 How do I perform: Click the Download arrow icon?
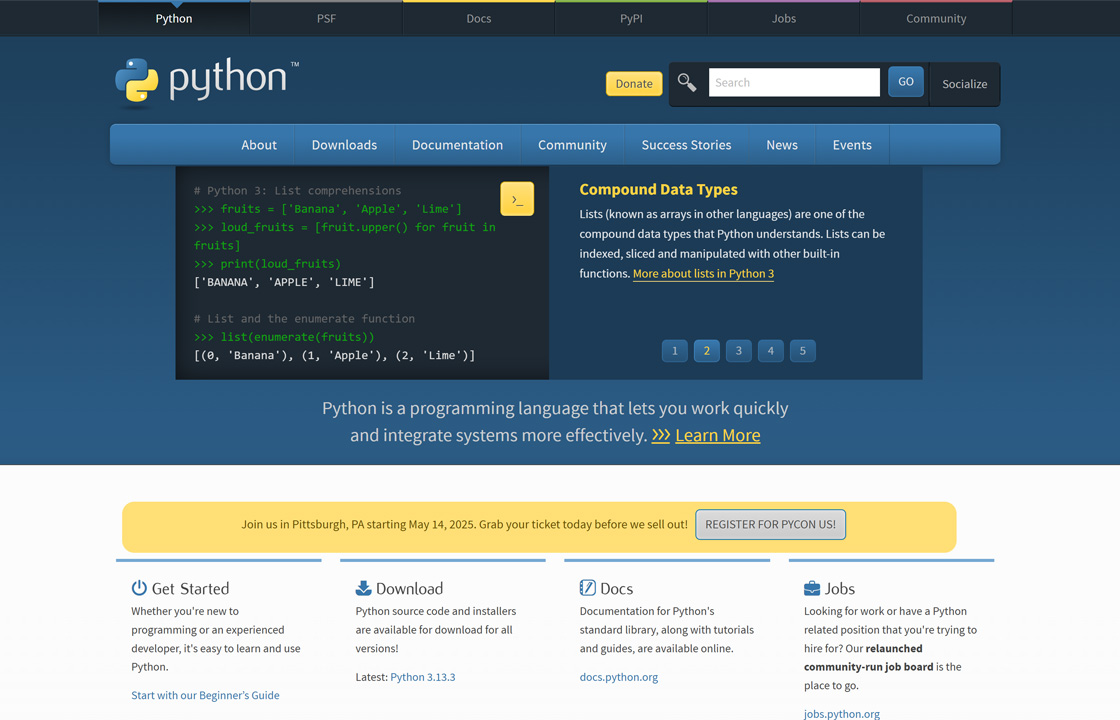[364, 588]
